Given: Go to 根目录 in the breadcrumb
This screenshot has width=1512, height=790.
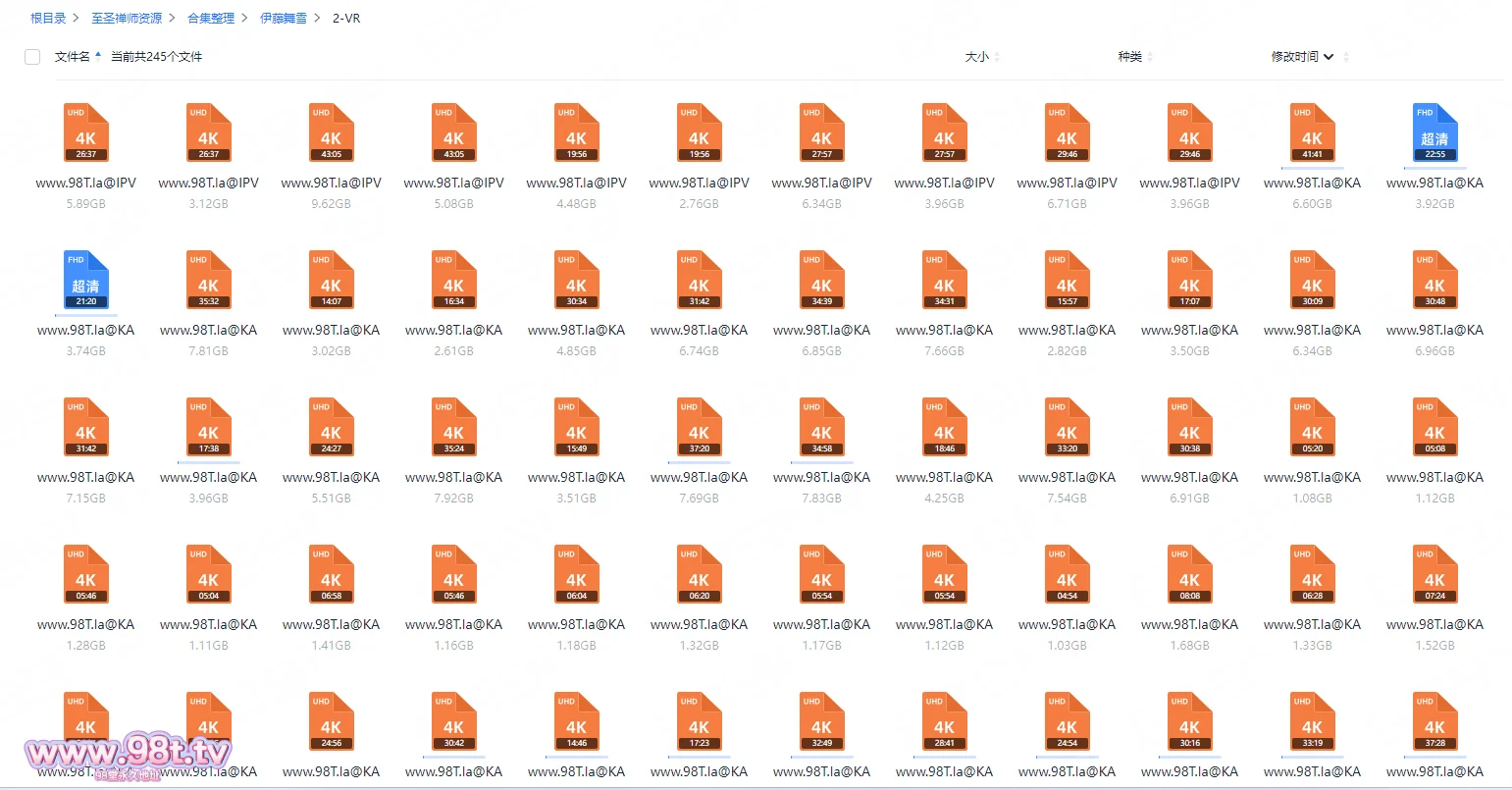Looking at the screenshot, I should (48, 19).
